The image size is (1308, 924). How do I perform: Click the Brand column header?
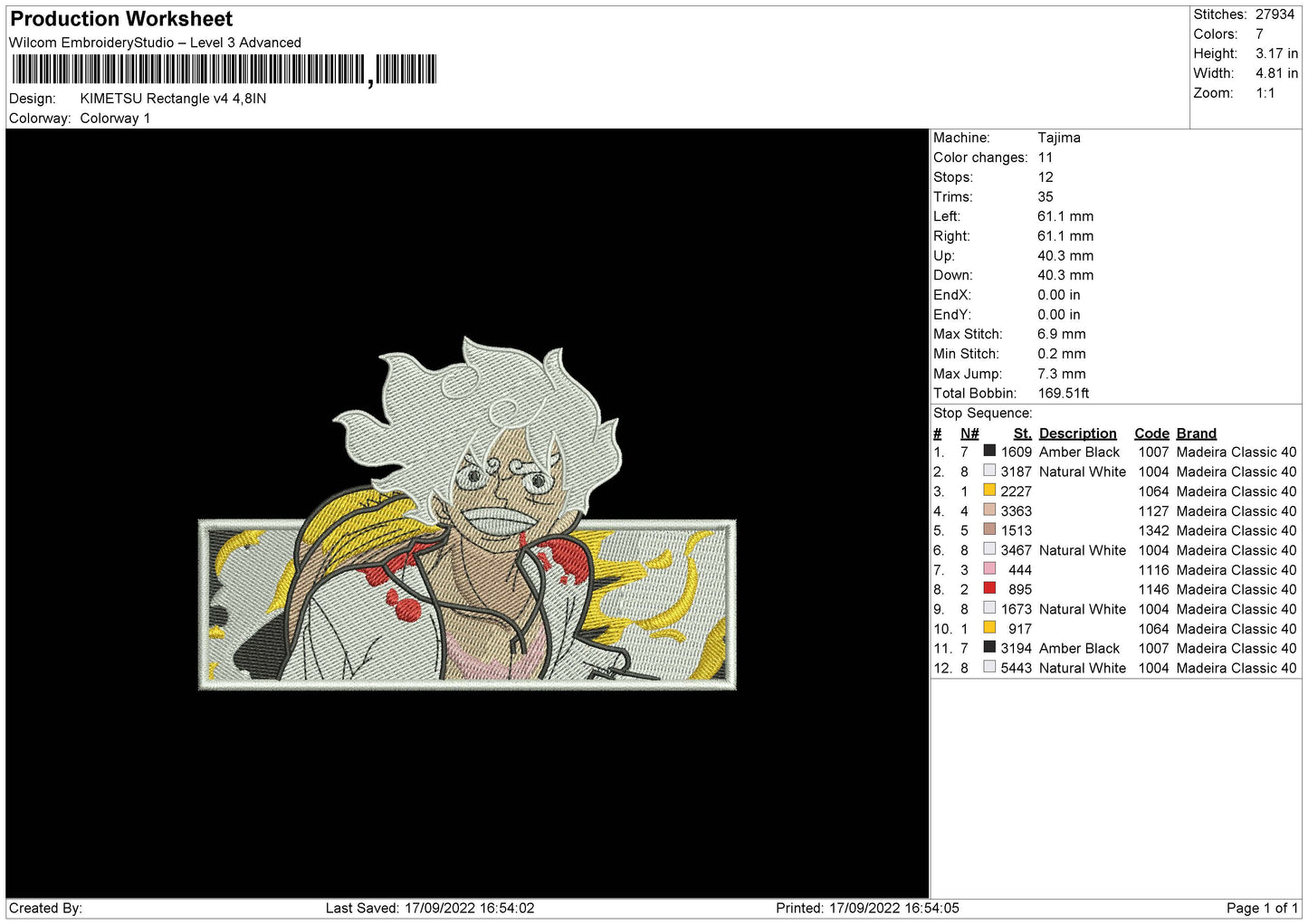[1196, 433]
